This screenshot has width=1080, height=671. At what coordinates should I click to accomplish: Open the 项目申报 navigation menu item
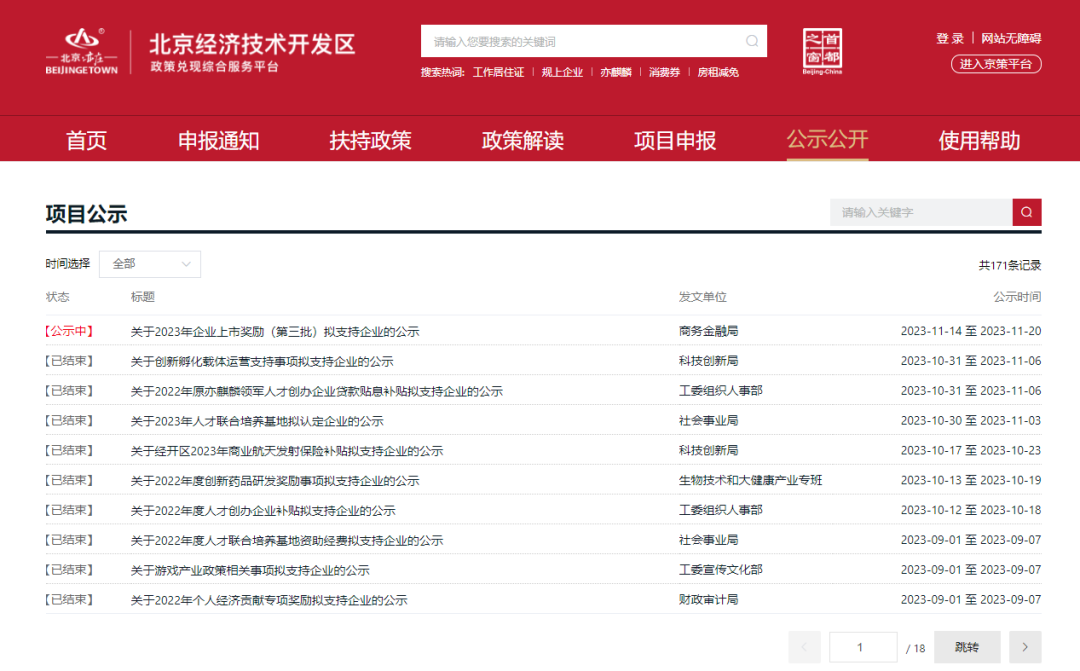coord(675,141)
